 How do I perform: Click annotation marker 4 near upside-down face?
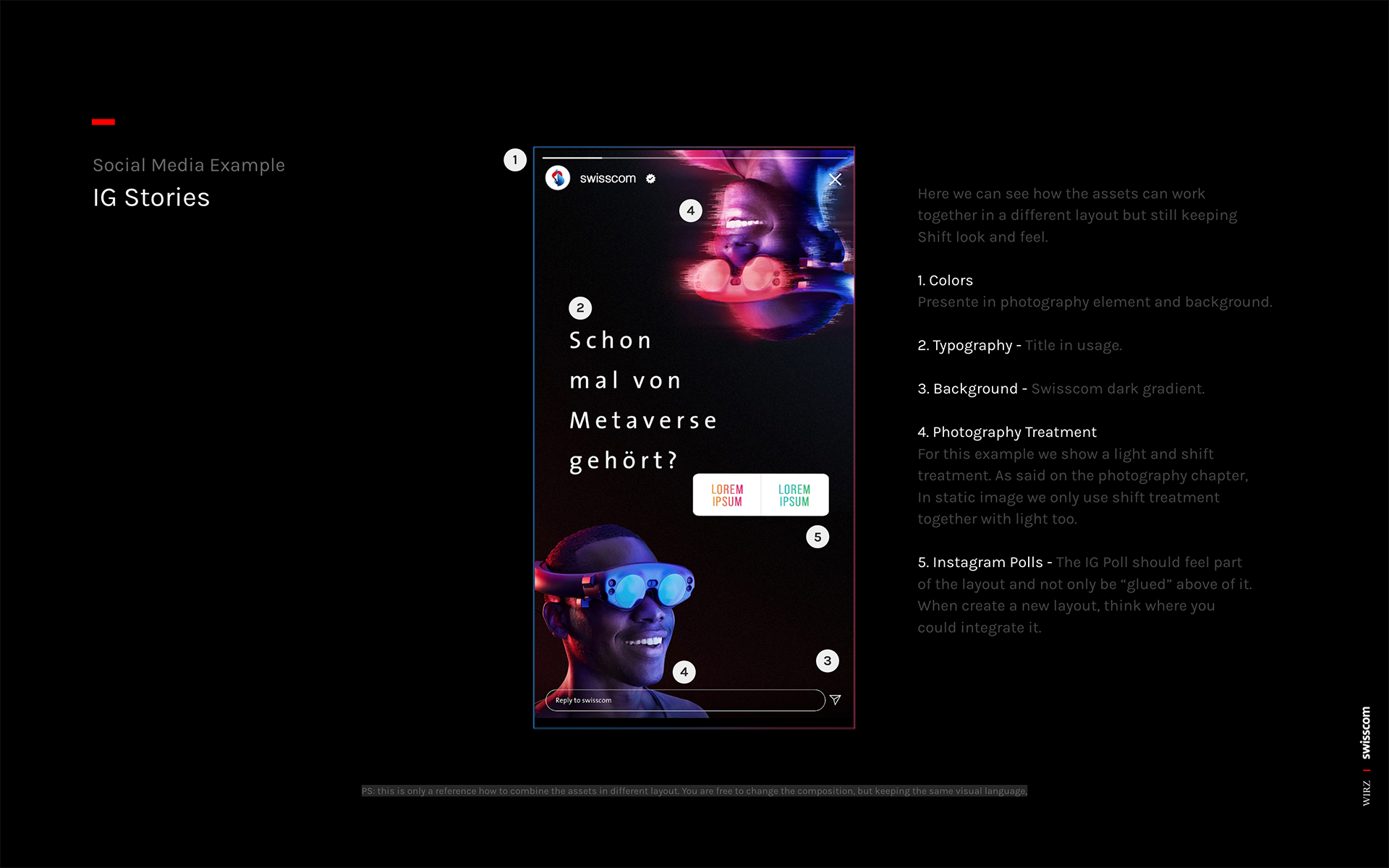(691, 211)
